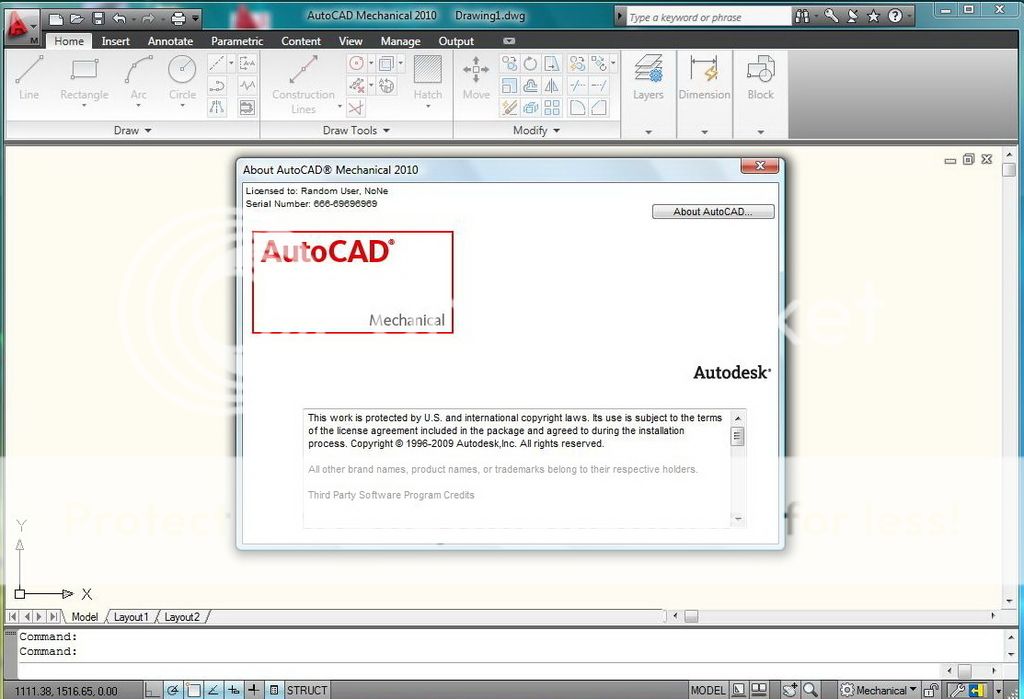This screenshot has height=699, width=1024.
Task: Switch to the Annotate ribbon tab
Action: coord(170,41)
